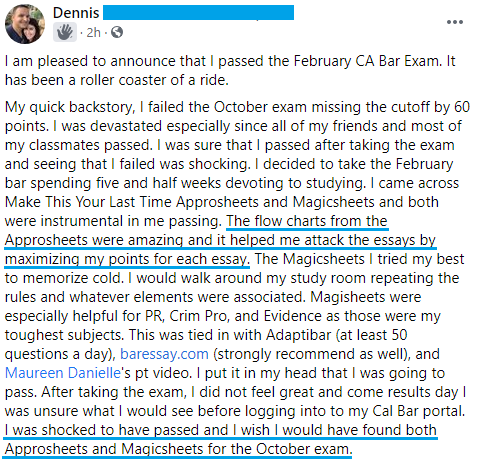
Task: Open the baressay.com link
Action: (x=164, y=354)
